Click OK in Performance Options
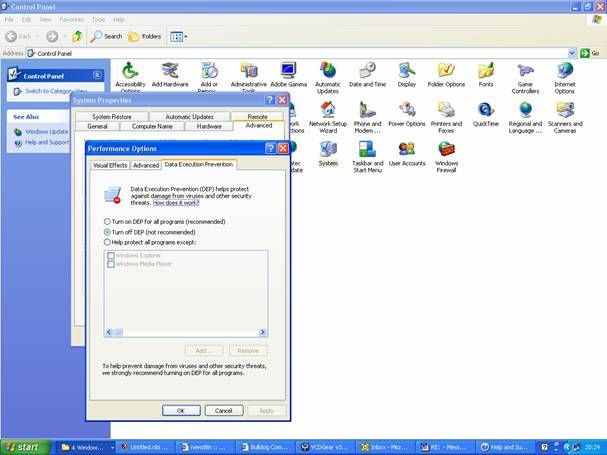Image resolution: width=607 pixels, height=455 pixels. (181, 410)
